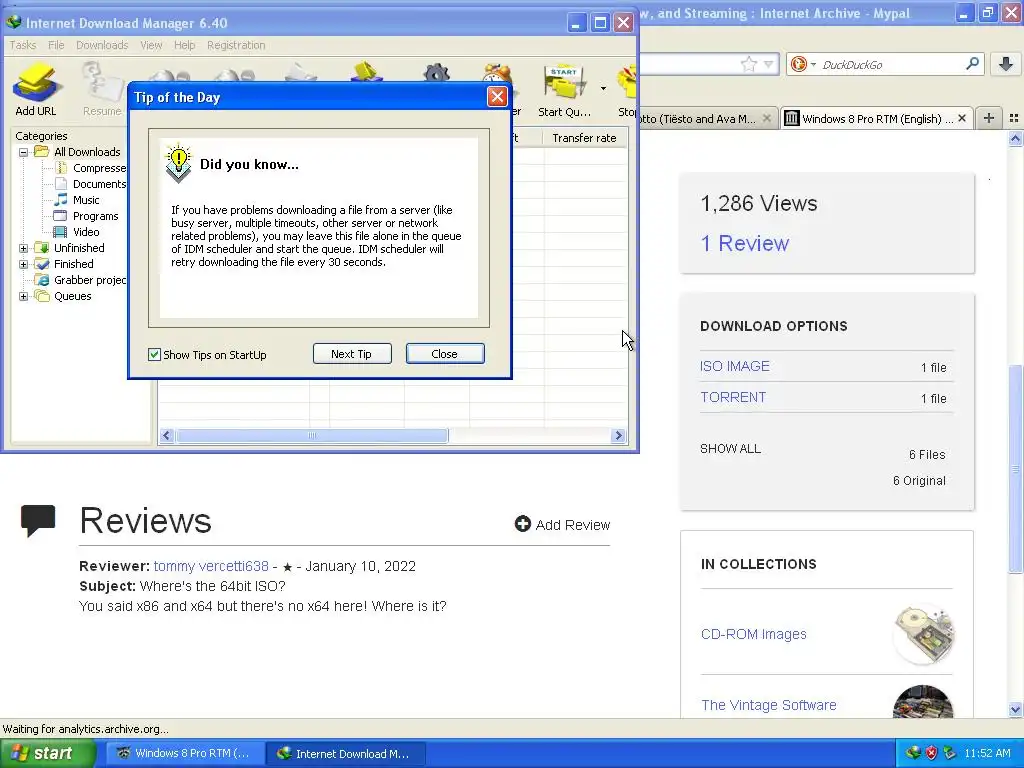Select the Programs category icon
The width and height of the screenshot is (1024, 768).
click(x=60, y=216)
